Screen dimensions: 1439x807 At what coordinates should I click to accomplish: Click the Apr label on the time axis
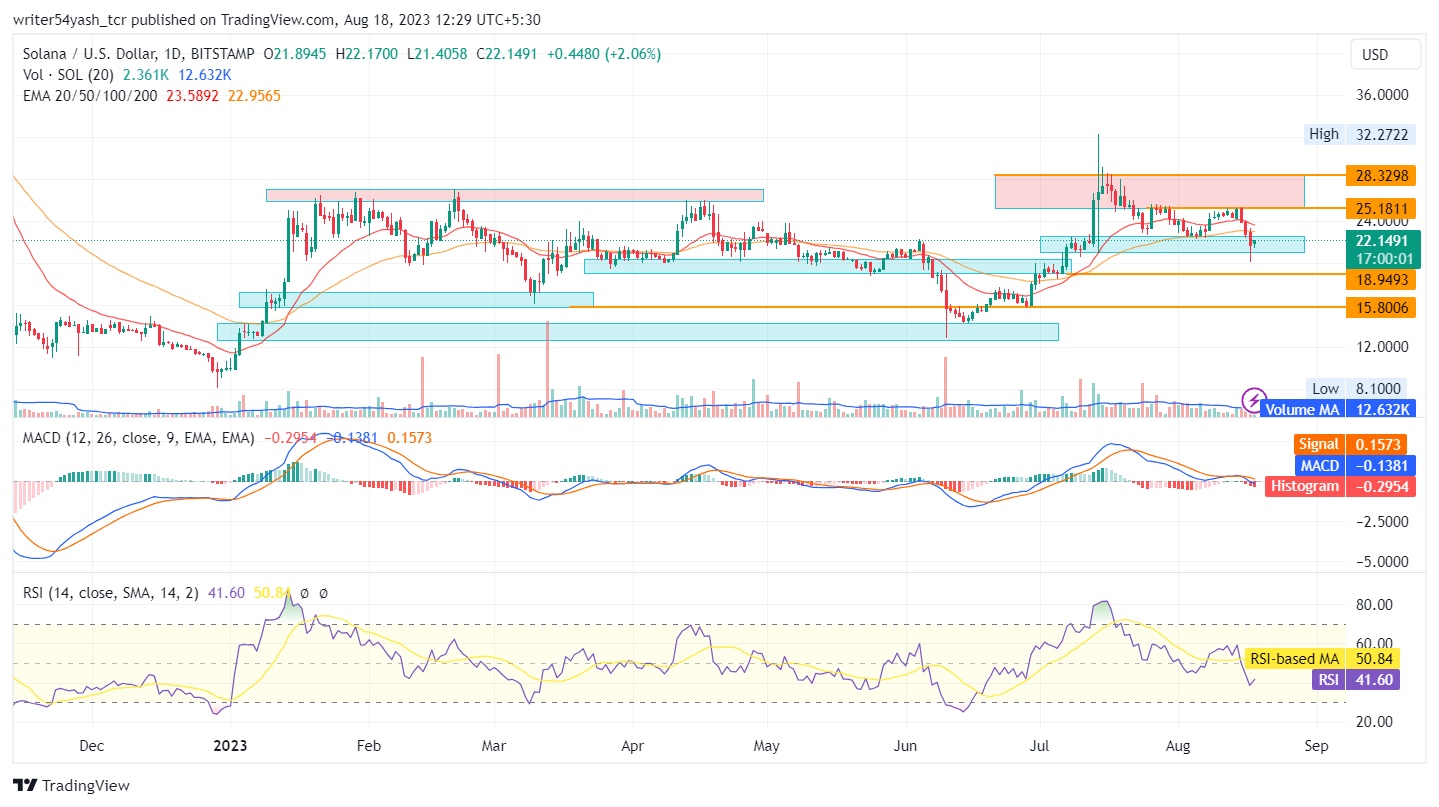632,746
